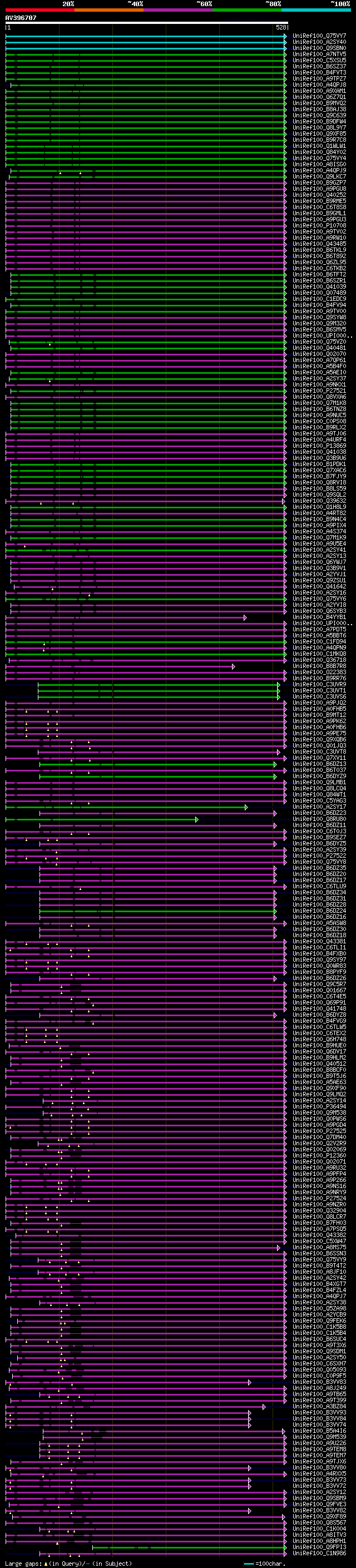
Task: Select the UniRef100_O22383 entry
Action: (x=319, y=672)
